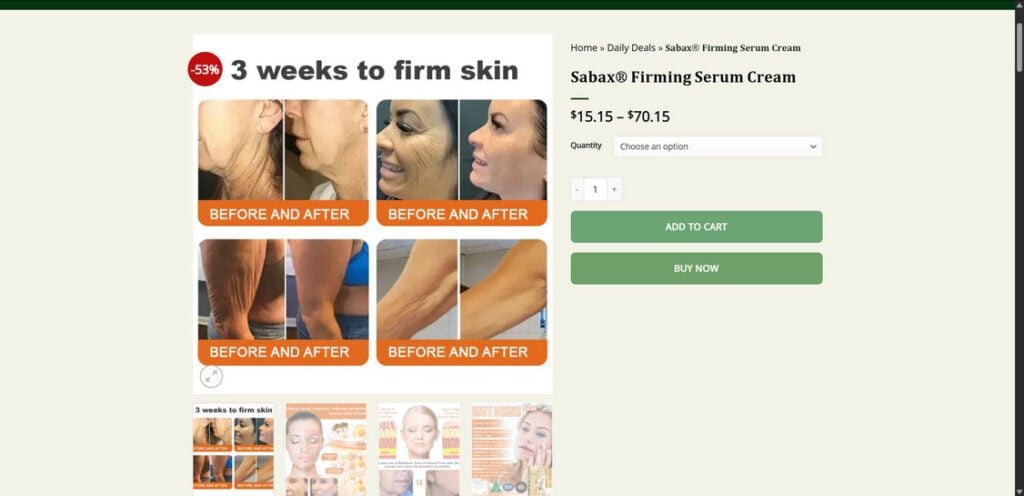Screen dimensions: 1024x496
Task: Click the quantity number input field
Action: pos(595,189)
